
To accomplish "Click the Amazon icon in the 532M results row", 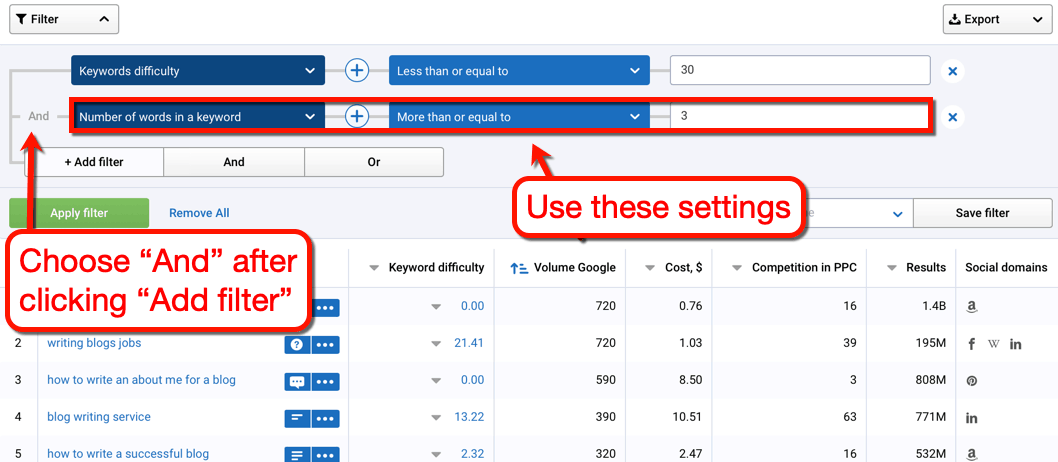I will pos(972,455).
